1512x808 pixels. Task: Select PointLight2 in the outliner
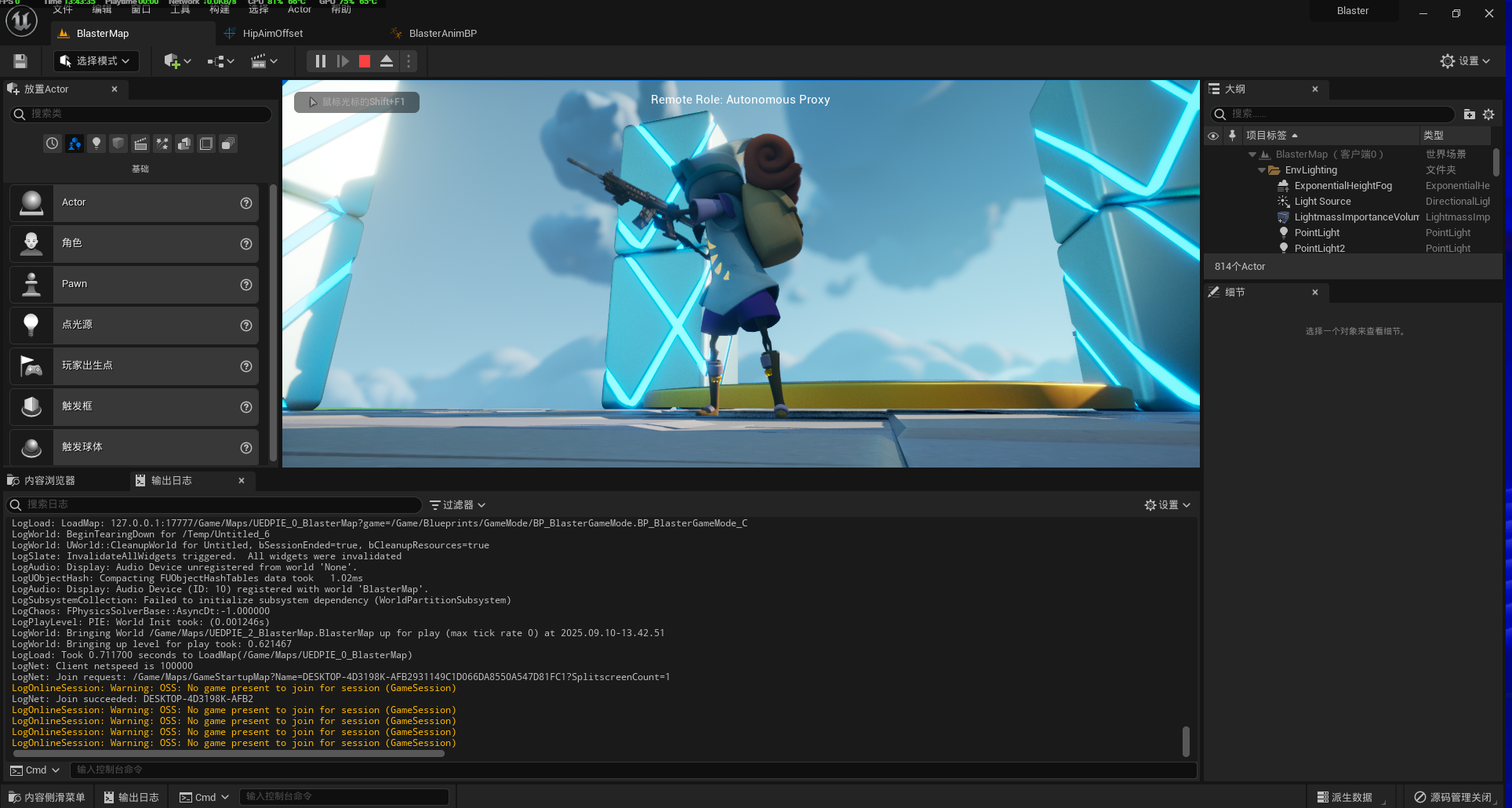tap(1319, 249)
